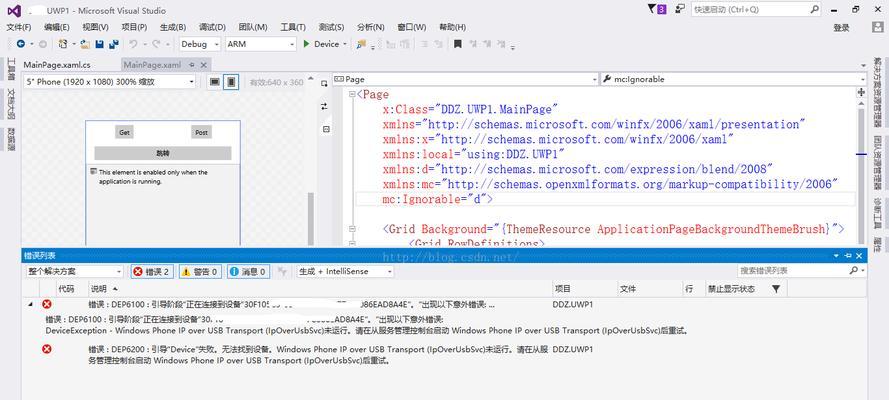Image resolution: width=889 pixels, height=400 pixels.
Task: Switch designer to landscape orientation icon
Action: point(214,82)
